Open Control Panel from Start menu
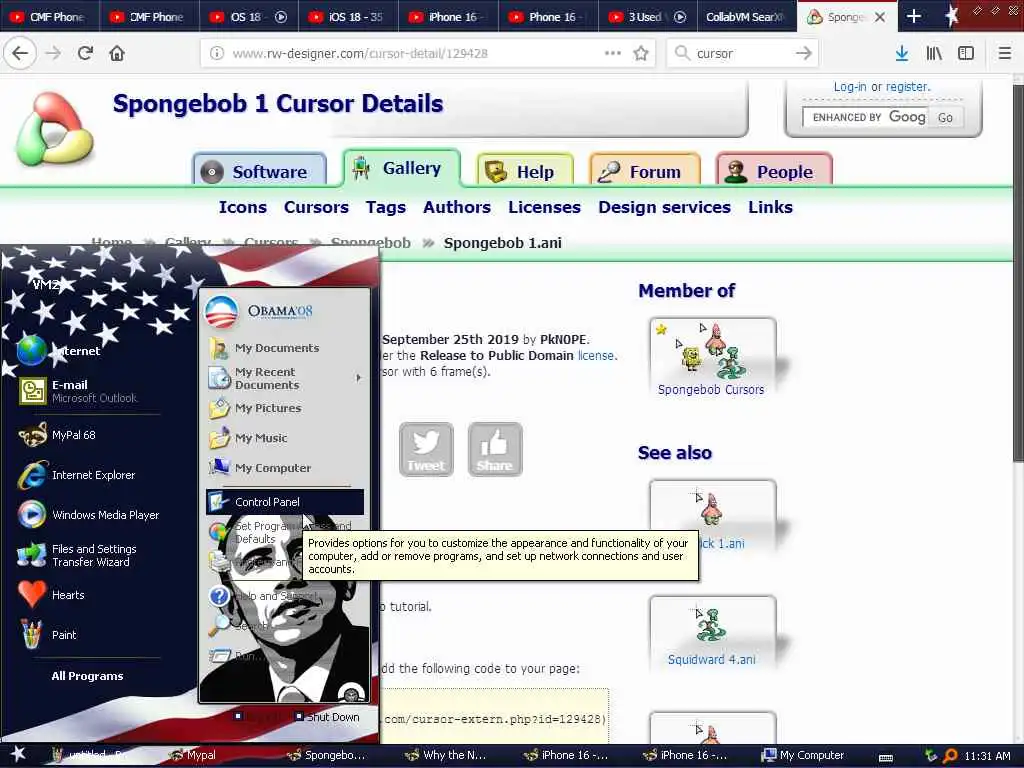This screenshot has height=768, width=1024. (x=285, y=502)
